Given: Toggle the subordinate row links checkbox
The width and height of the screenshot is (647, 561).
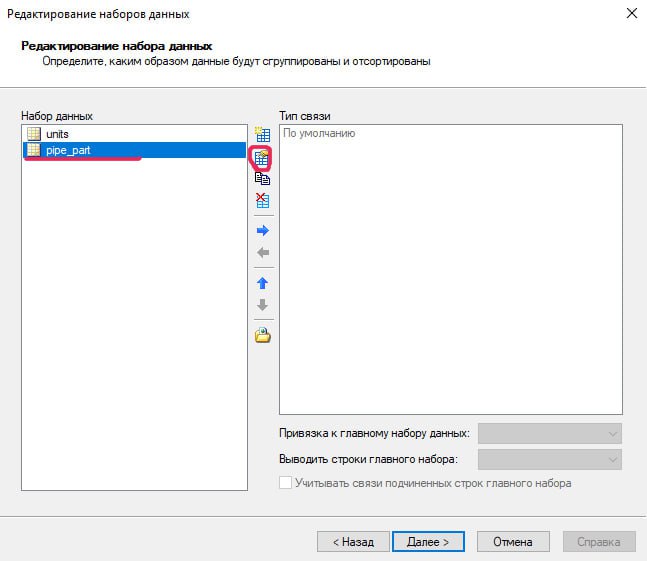Looking at the screenshot, I should pyautogui.click(x=286, y=483).
